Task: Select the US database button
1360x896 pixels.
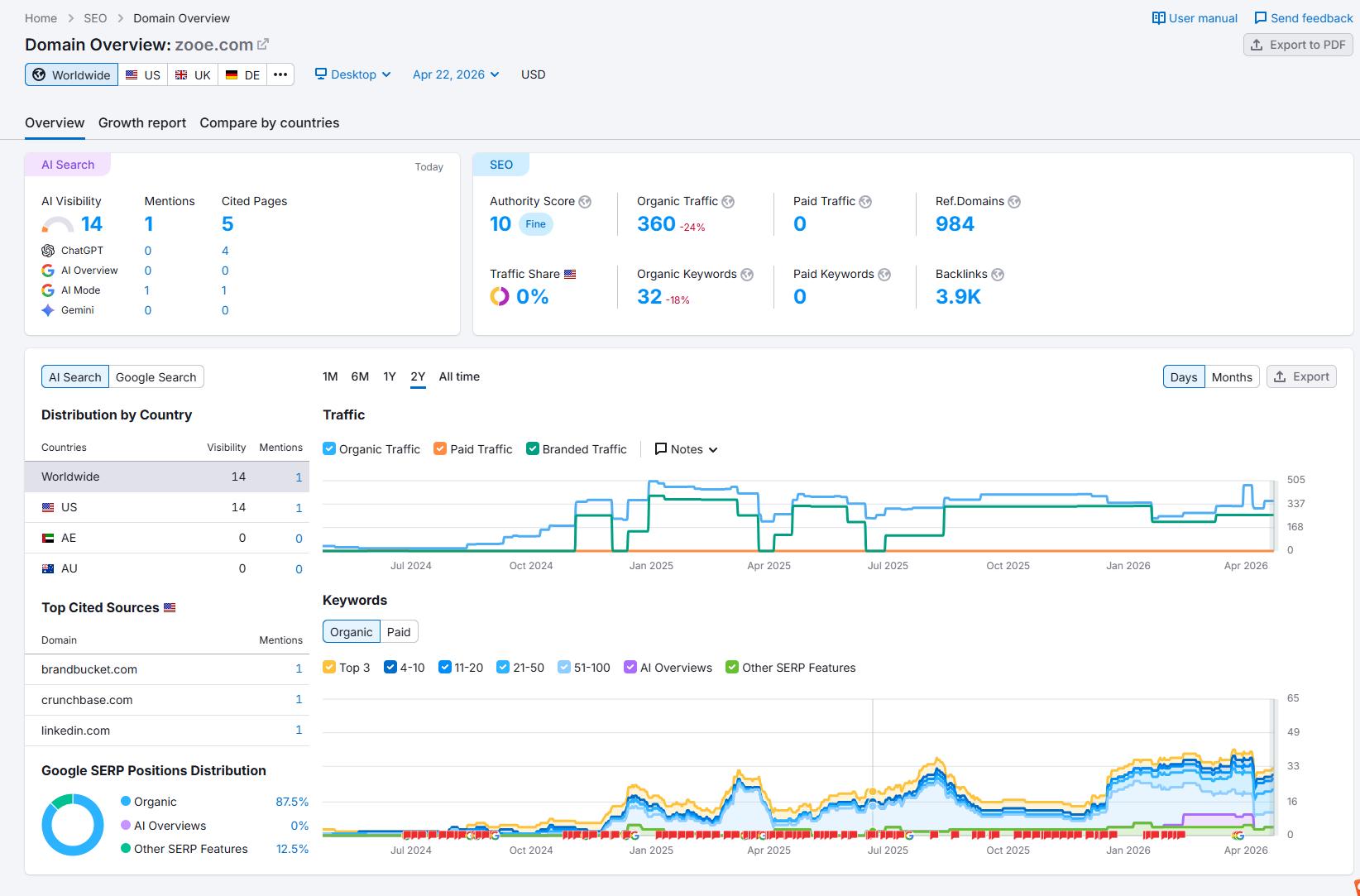Action: pyautogui.click(x=143, y=74)
